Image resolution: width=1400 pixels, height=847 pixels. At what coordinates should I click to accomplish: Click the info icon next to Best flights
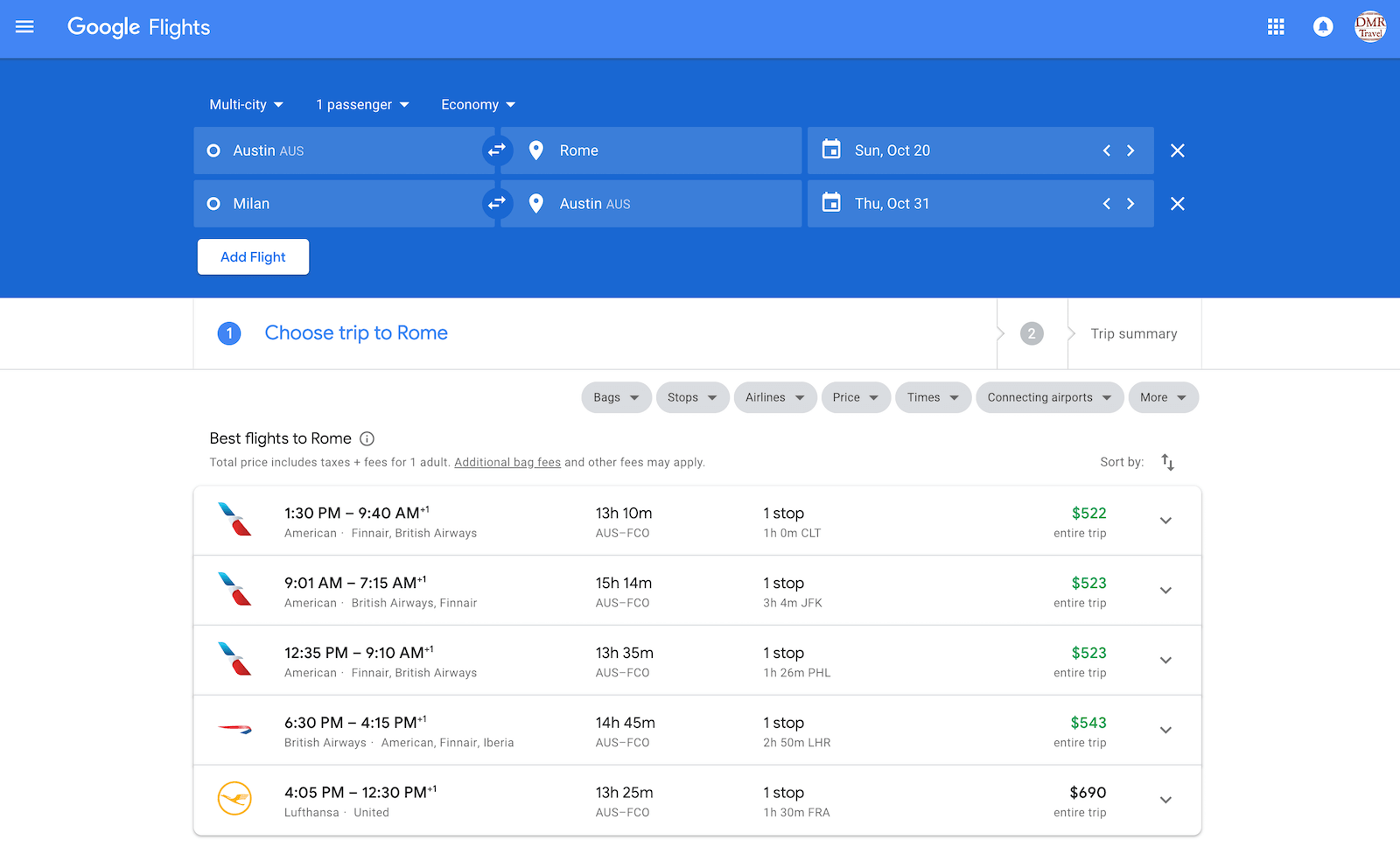pyautogui.click(x=367, y=438)
